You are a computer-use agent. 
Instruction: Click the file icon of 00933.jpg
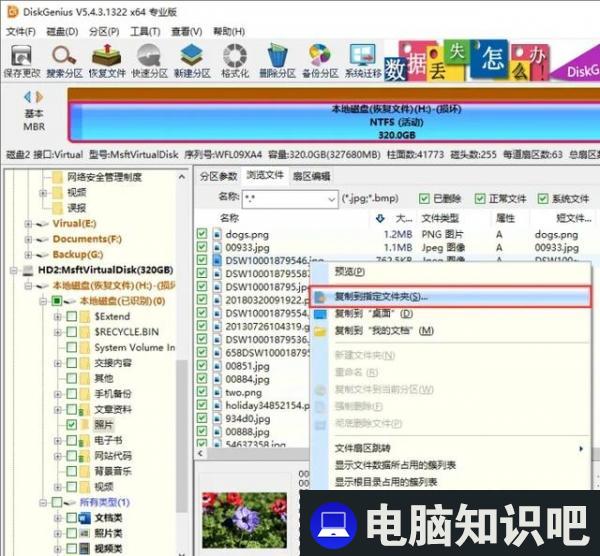[217, 248]
